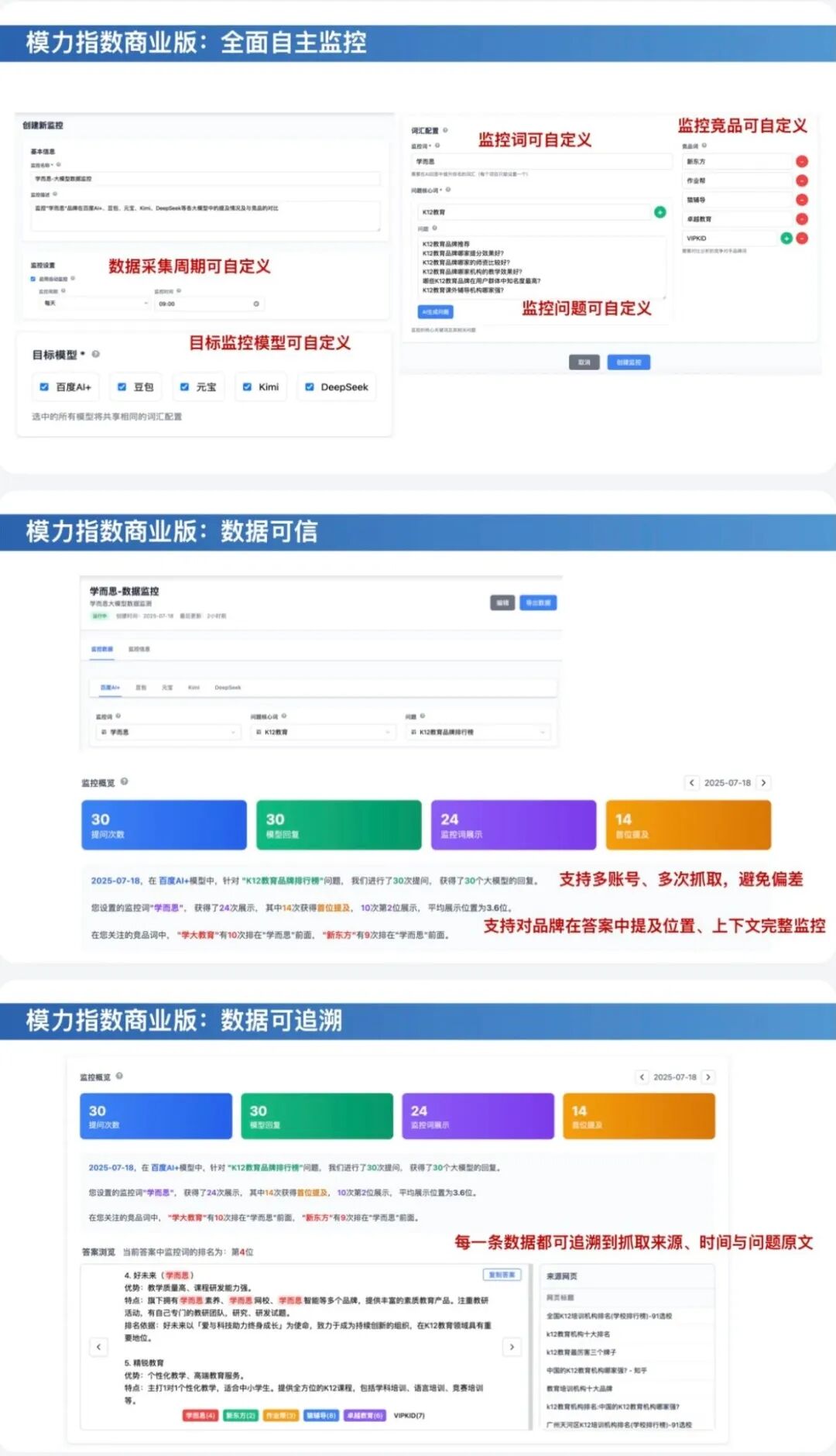
Task: Click help icon next to 目标模型 label
Action: (96, 354)
